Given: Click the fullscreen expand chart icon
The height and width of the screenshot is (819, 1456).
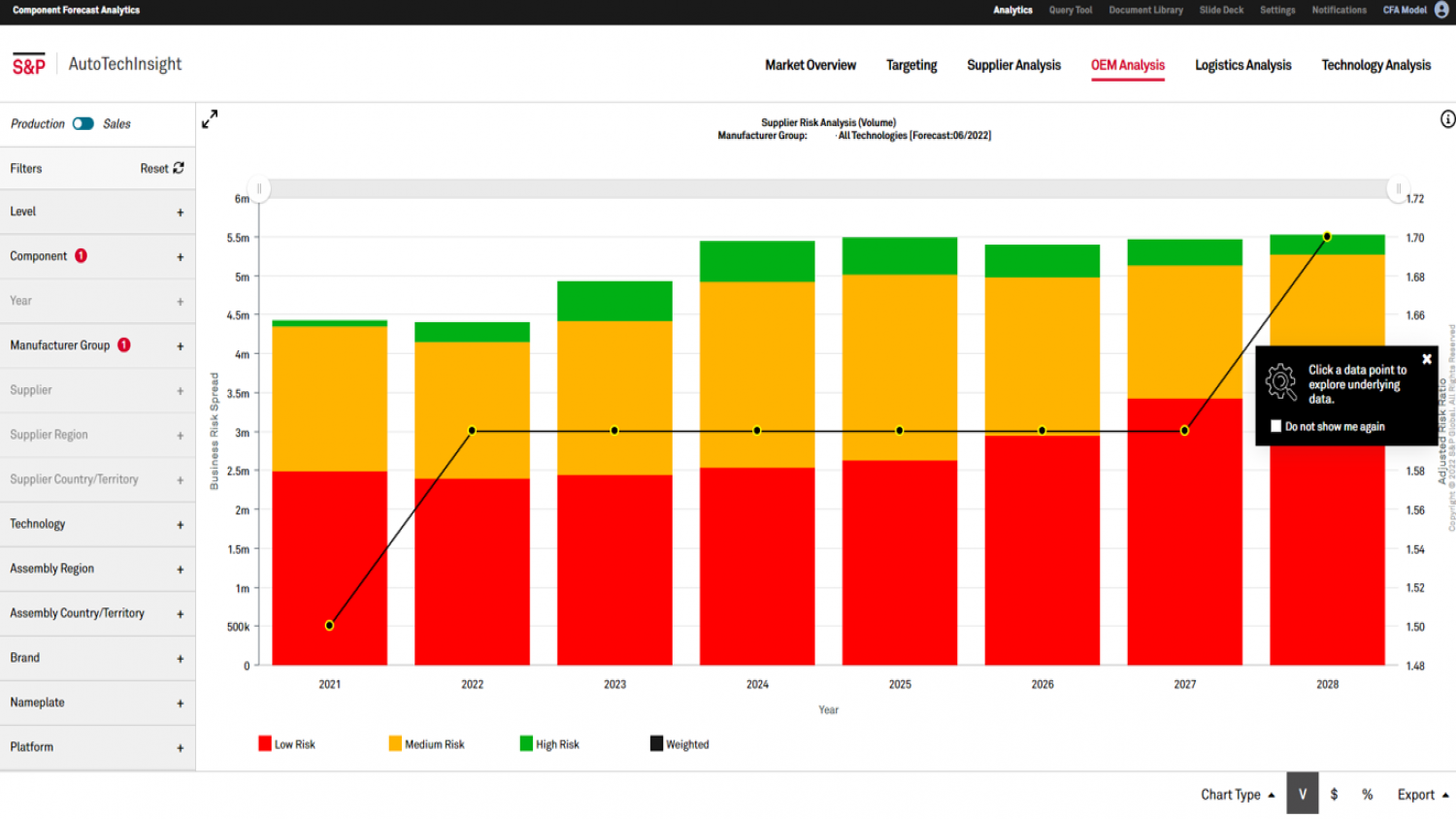Looking at the screenshot, I should pyautogui.click(x=210, y=119).
